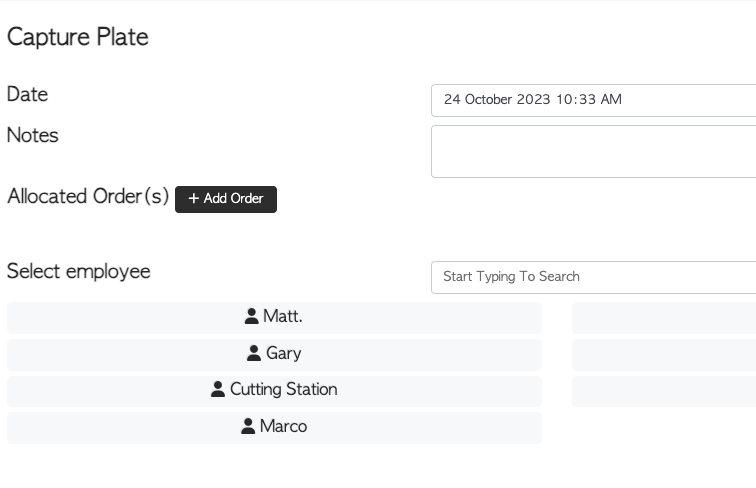Click the Notes label
The width and height of the screenshot is (756, 488).
[x=33, y=136]
